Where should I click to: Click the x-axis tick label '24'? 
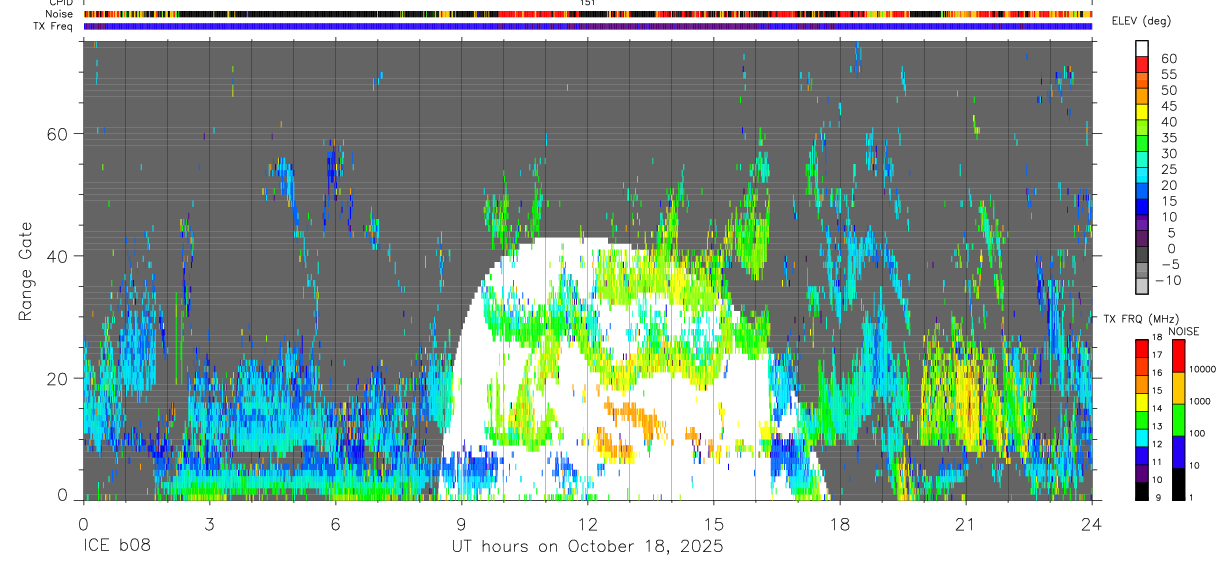click(x=1091, y=524)
